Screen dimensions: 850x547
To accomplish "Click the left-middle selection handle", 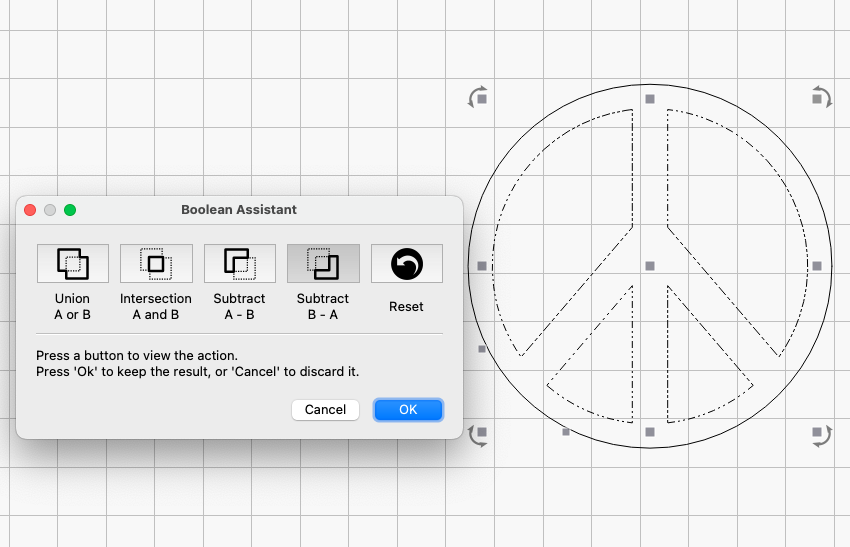I will (x=482, y=266).
